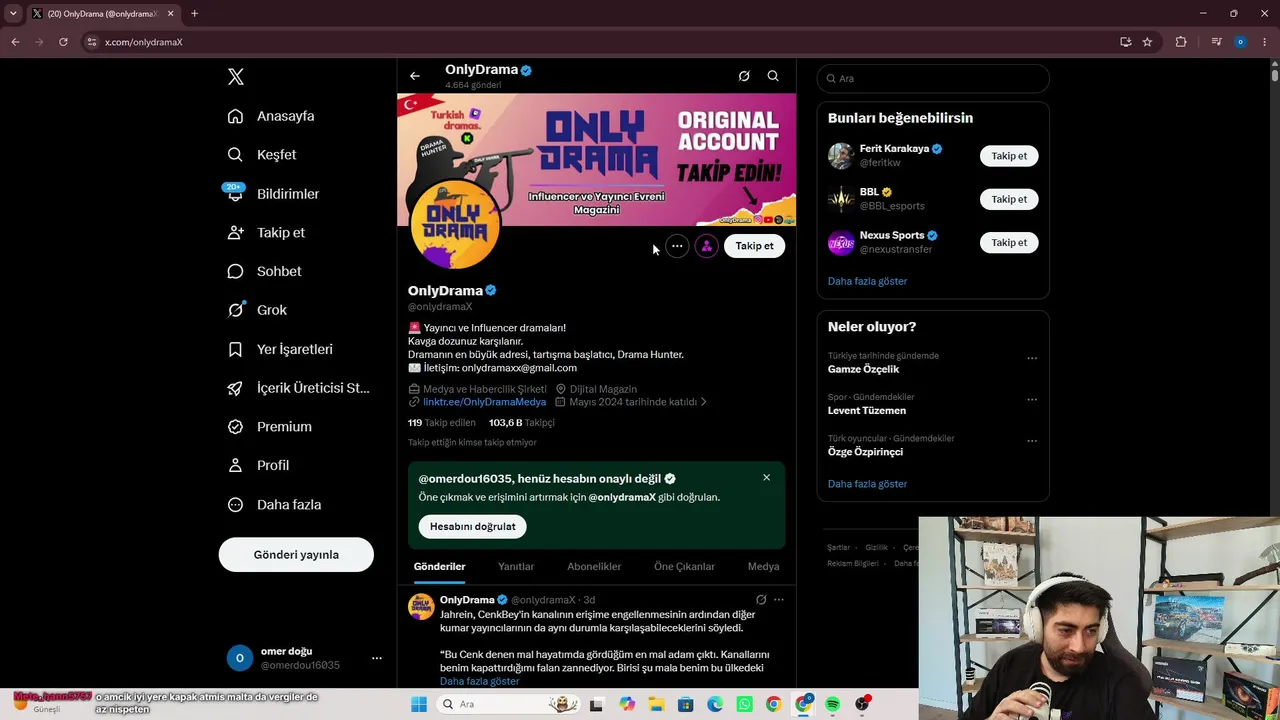Viewport: 1280px width, 720px height.
Task: Click the search icon in the profile header
Action: 773,76
